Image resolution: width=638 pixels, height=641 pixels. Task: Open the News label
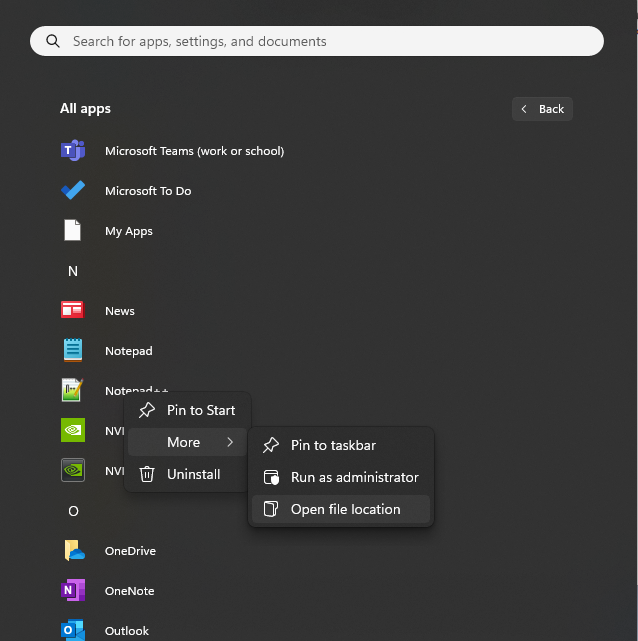[x=120, y=311]
